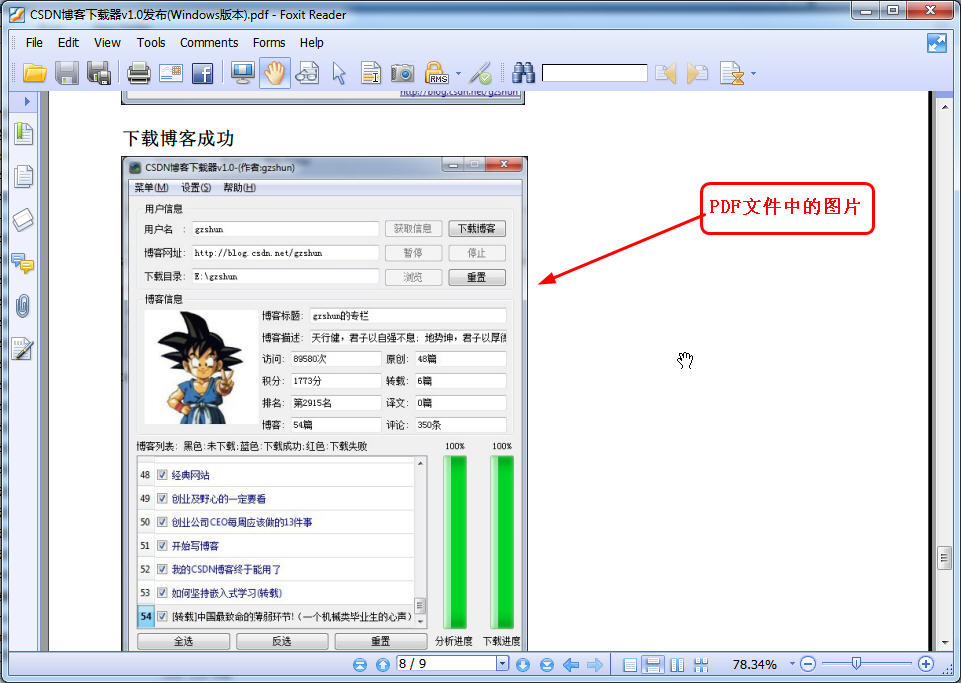Screen dimensions: 961x683
Task: Open the Signatures panel in the sidebar
Action: (x=23, y=349)
